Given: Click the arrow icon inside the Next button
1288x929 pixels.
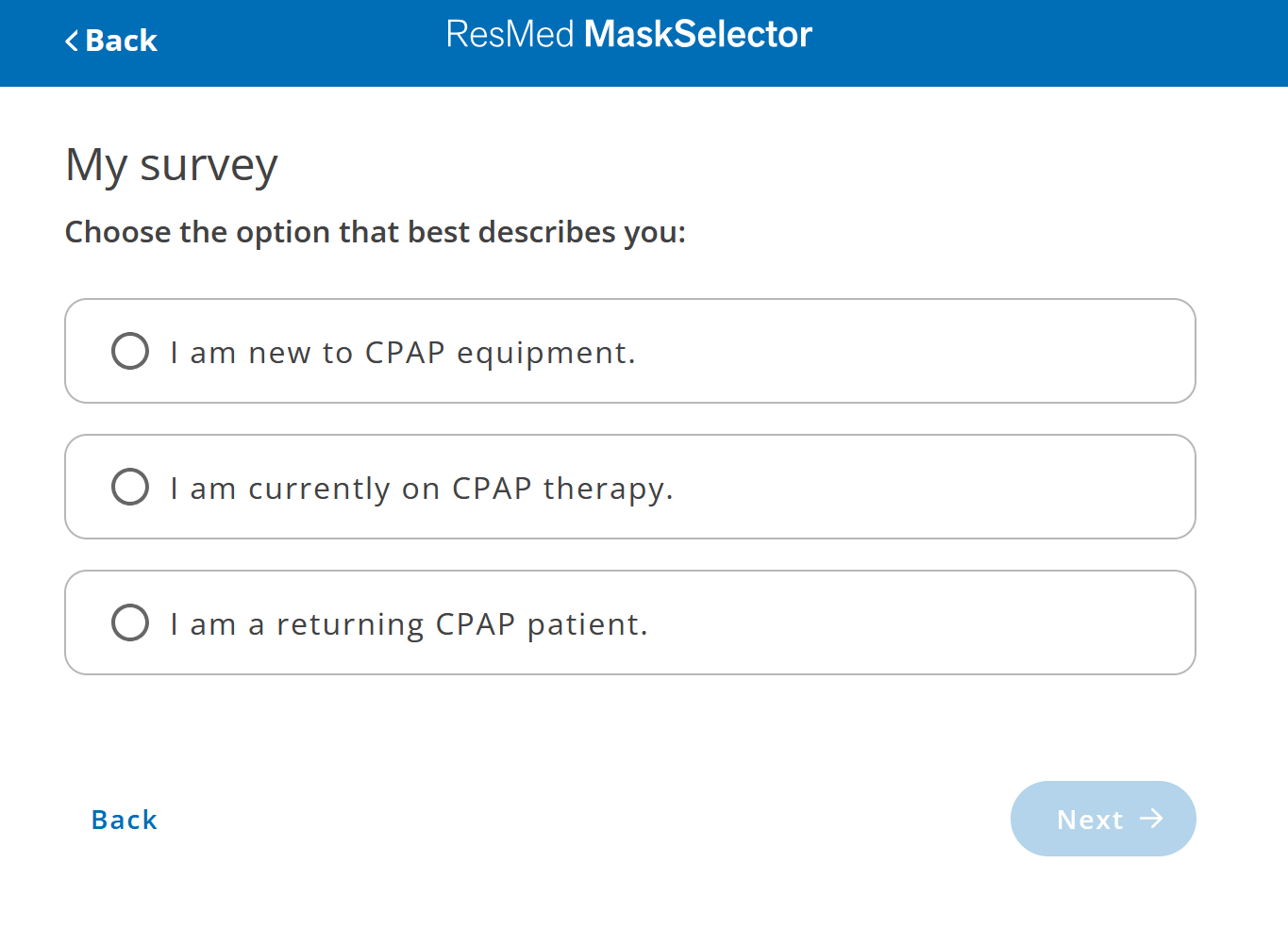Looking at the screenshot, I should tap(1152, 819).
